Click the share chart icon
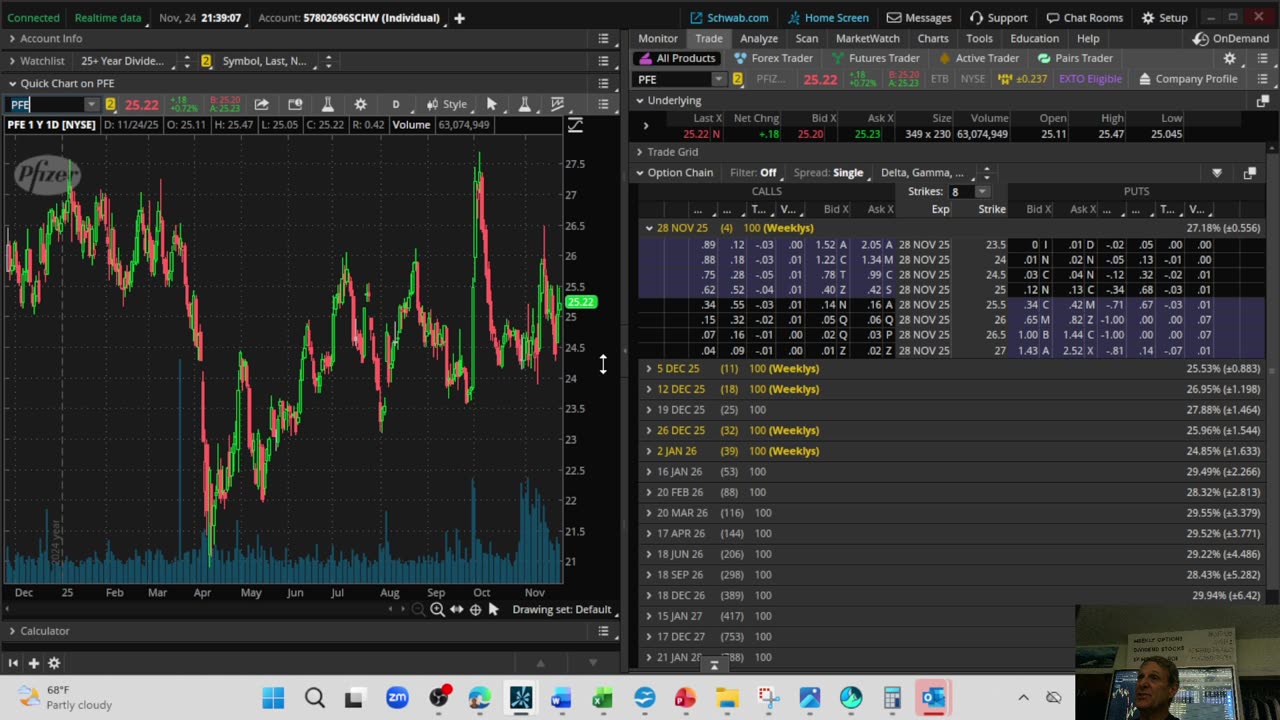1280x720 pixels. 261,104
